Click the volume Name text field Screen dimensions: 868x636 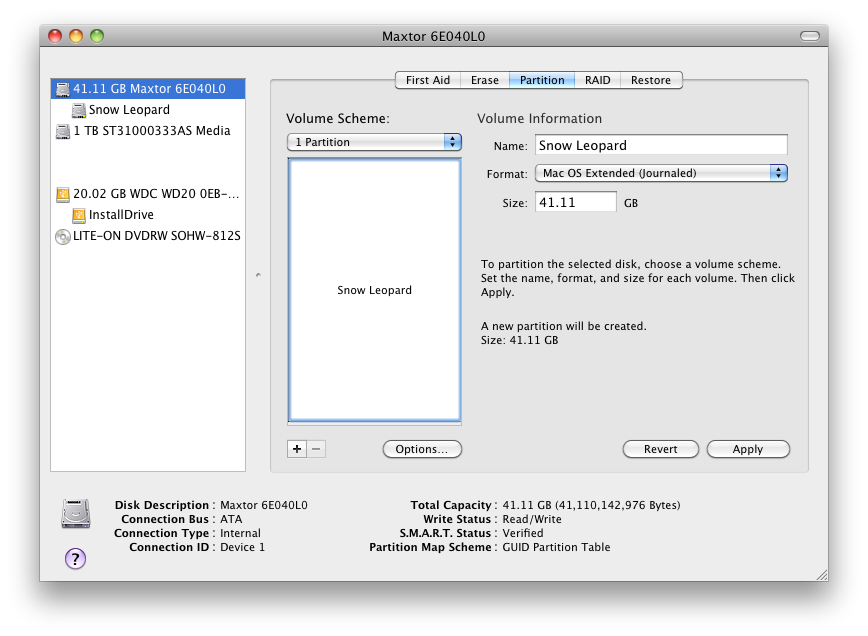coord(661,146)
